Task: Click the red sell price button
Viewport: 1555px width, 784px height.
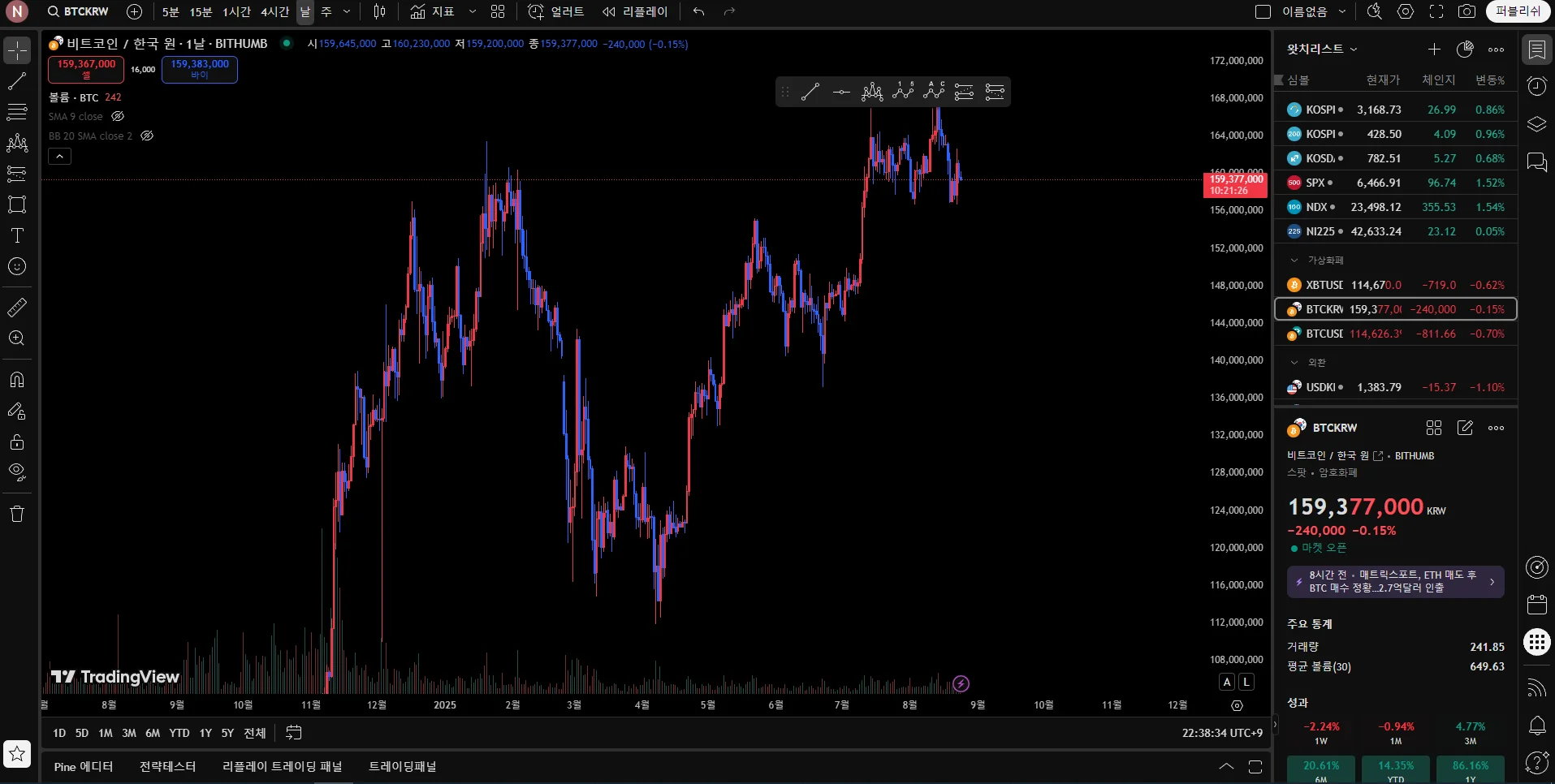Action: tap(86, 69)
